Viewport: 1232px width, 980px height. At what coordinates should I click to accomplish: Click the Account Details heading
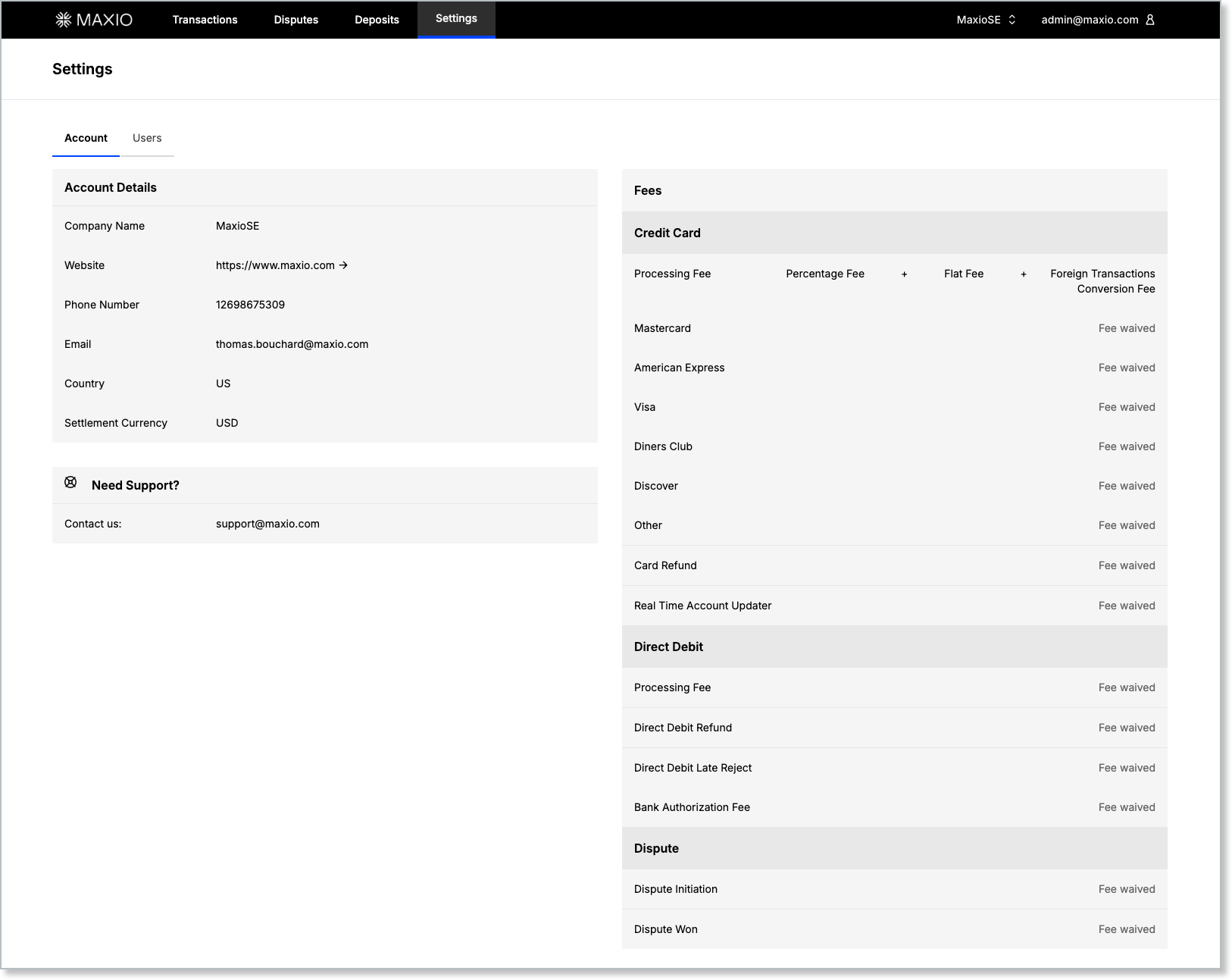click(x=111, y=187)
